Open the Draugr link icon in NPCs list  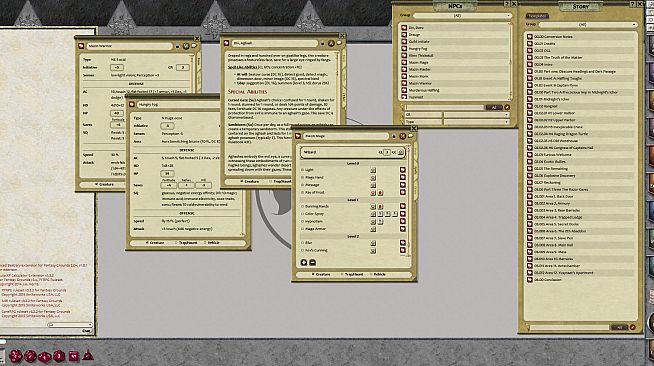(404, 35)
